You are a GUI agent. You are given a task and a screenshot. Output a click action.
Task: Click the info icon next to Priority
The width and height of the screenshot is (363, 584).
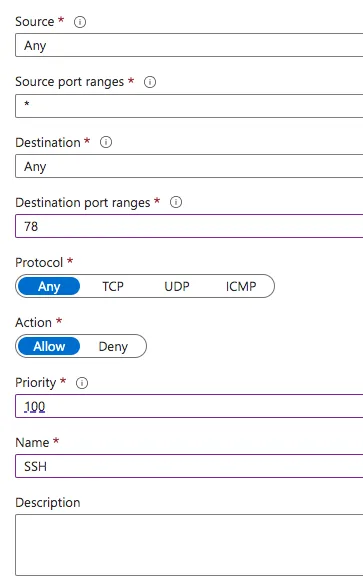click(x=82, y=383)
